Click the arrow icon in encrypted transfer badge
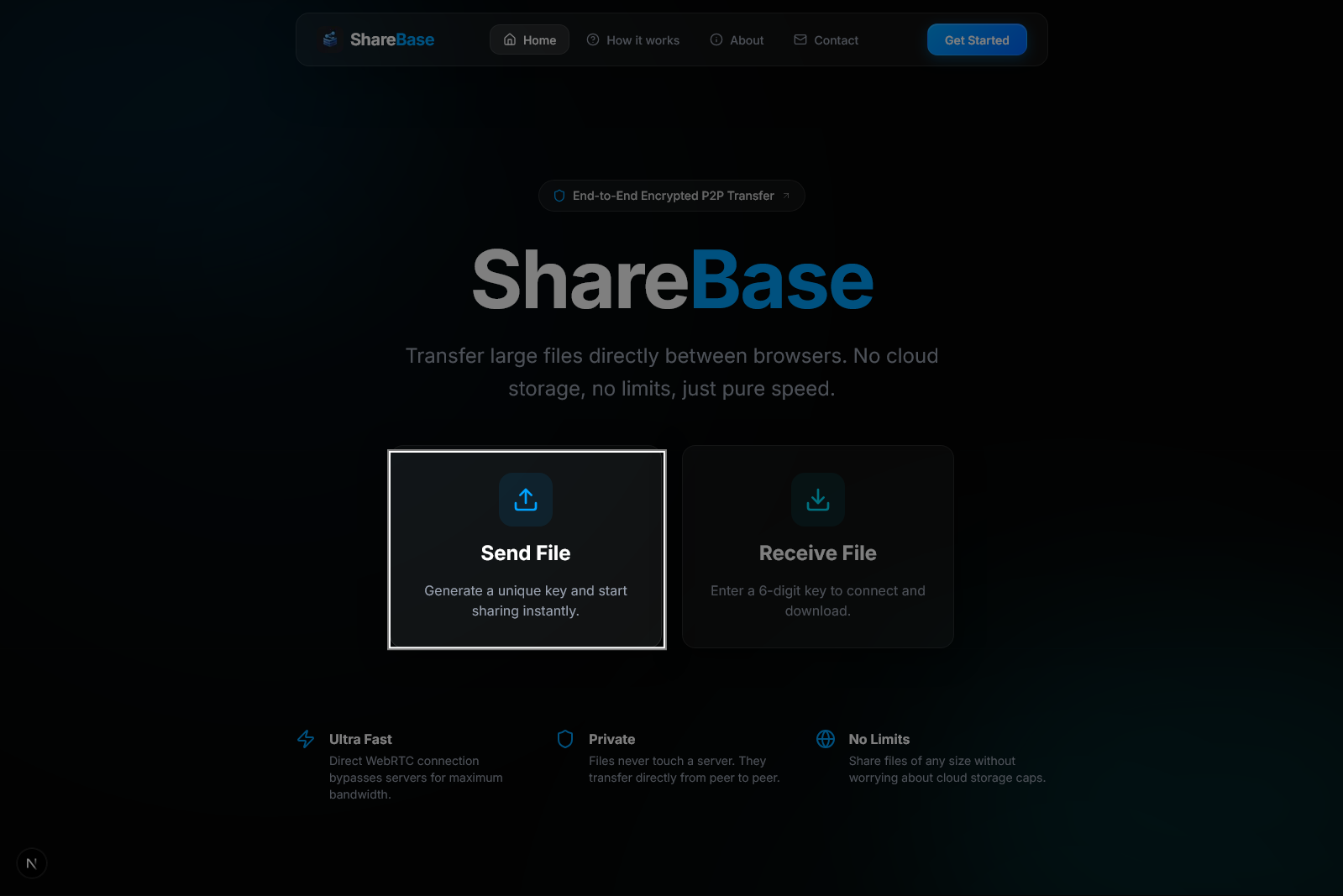 click(786, 196)
